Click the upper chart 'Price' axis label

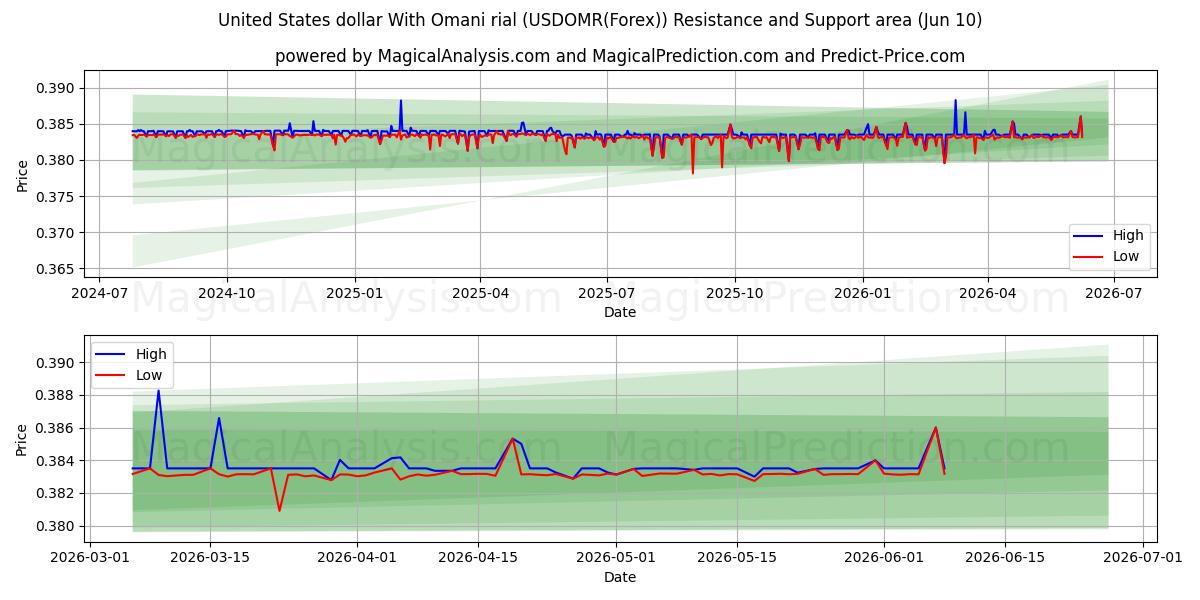(x=22, y=173)
